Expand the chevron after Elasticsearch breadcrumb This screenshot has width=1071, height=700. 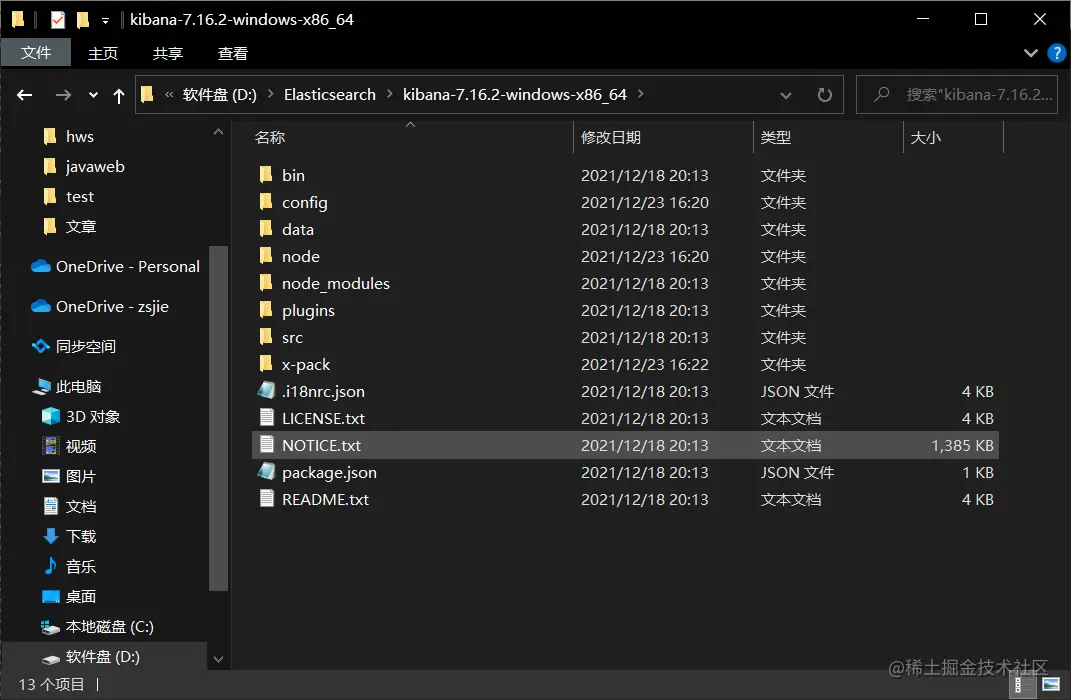[x=389, y=94]
